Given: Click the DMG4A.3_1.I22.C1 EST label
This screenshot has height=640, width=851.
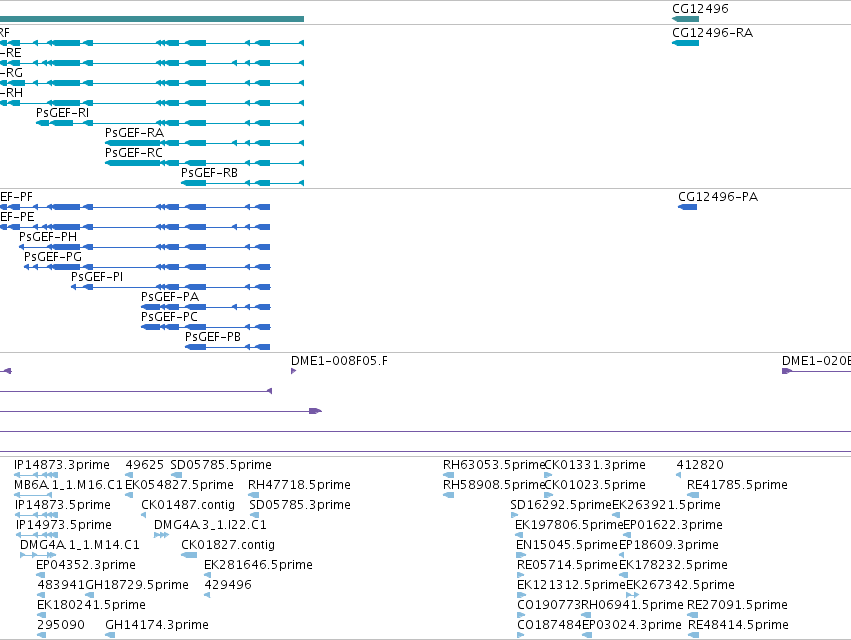Looking at the screenshot, I should pyautogui.click(x=210, y=525).
